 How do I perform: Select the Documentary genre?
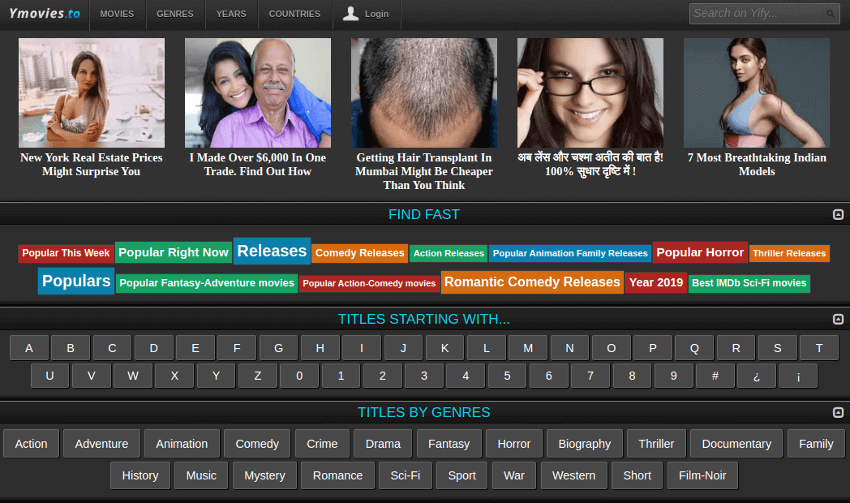[x=736, y=444]
